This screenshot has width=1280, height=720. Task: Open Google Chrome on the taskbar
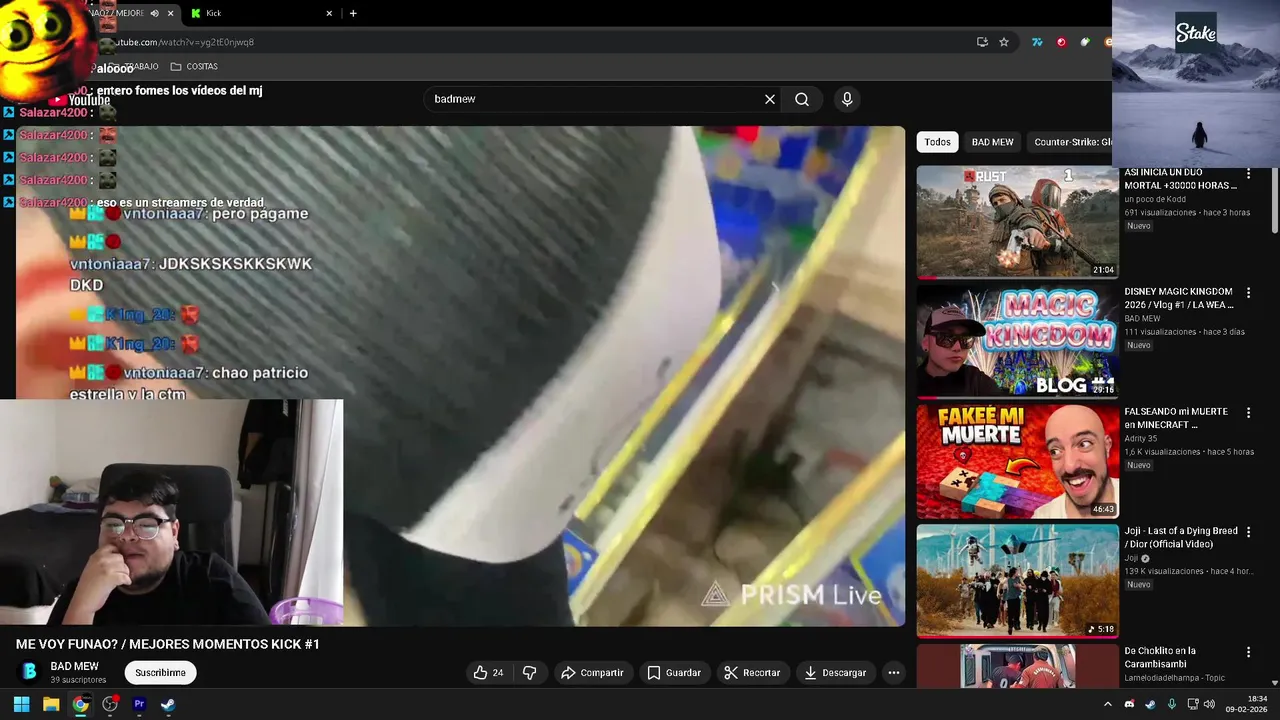[80, 704]
